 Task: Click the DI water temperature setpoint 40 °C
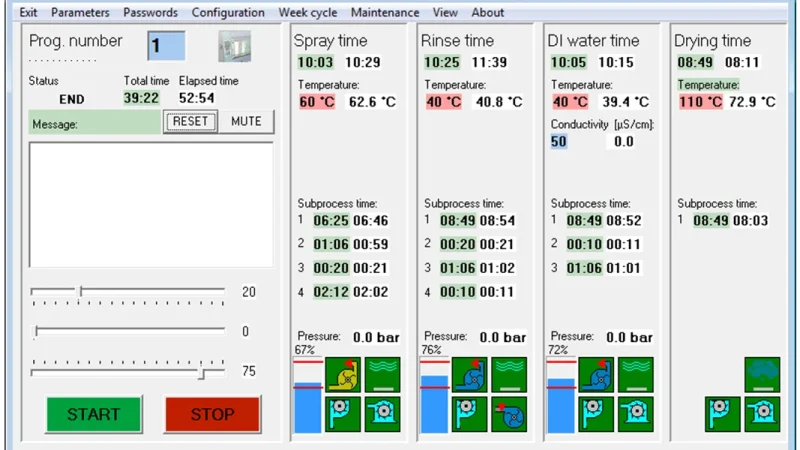tap(570, 102)
